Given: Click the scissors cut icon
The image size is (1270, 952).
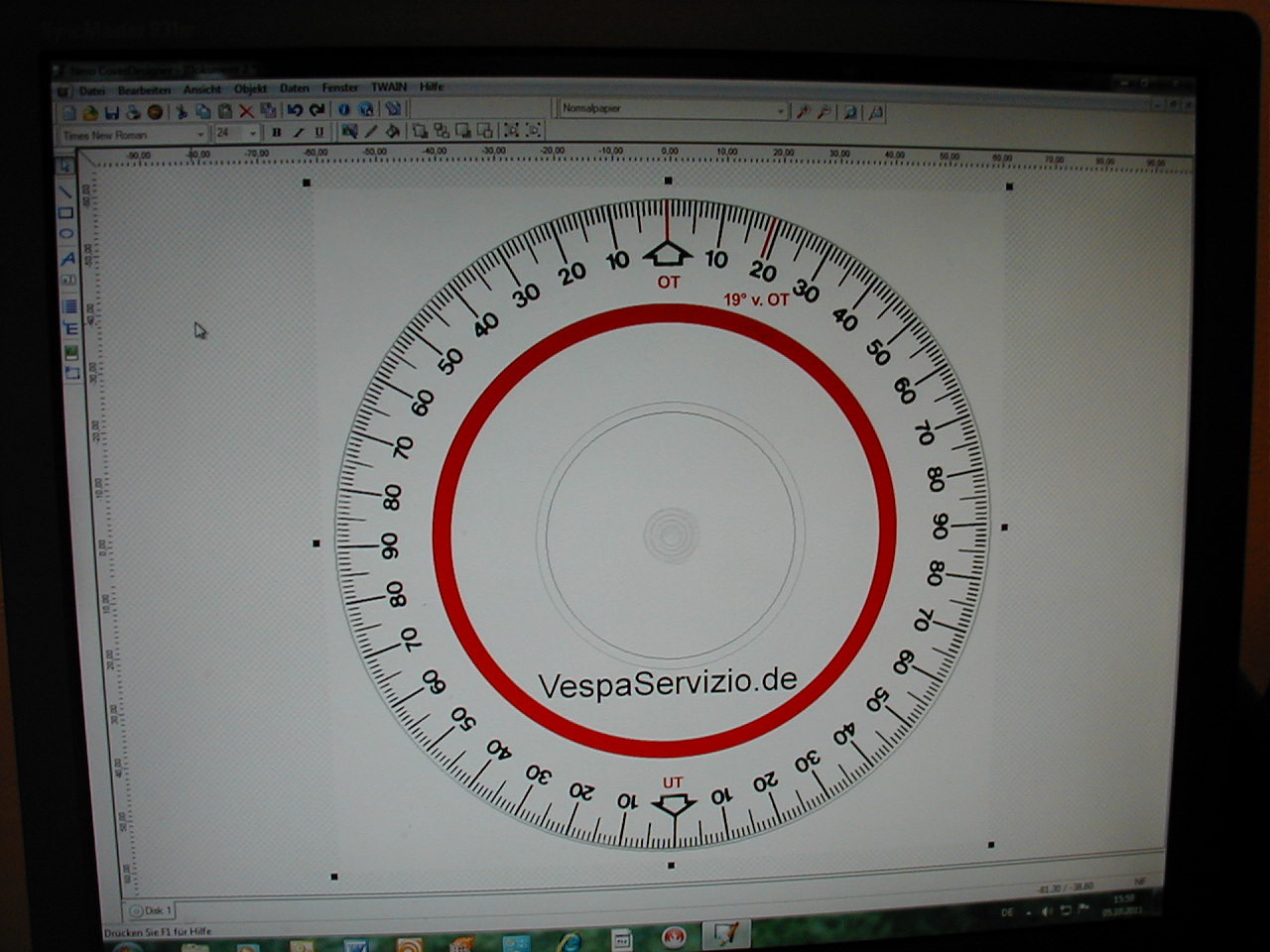Looking at the screenshot, I should [182, 112].
